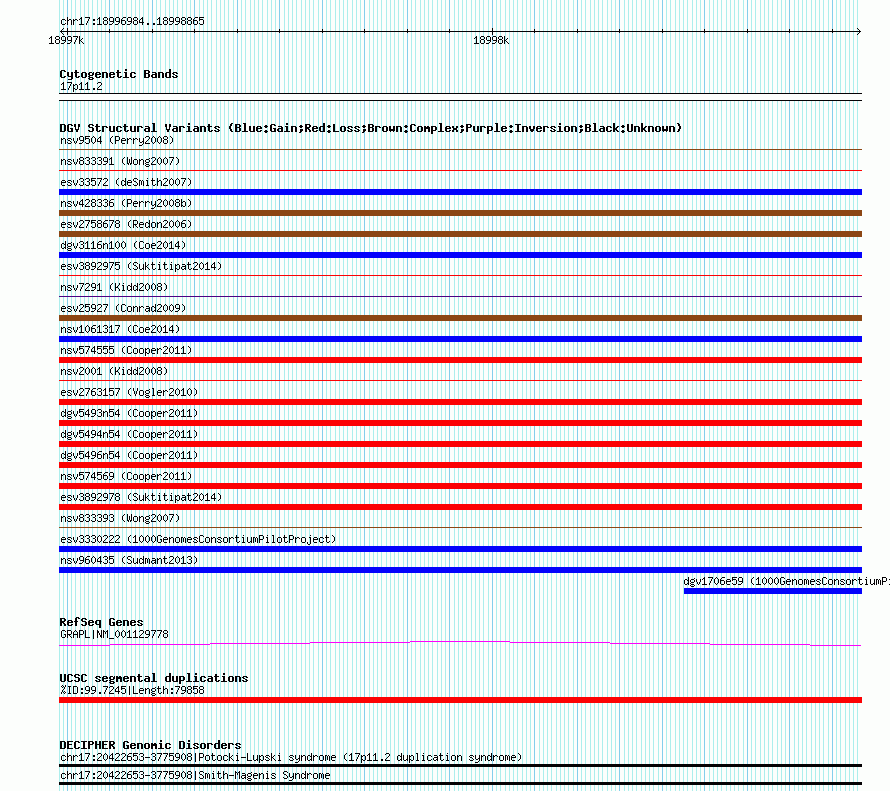This screenshot has height=791, width=890.
Task: Select the Smith-Magenis Syndrome entry
Action: point(195,775)
